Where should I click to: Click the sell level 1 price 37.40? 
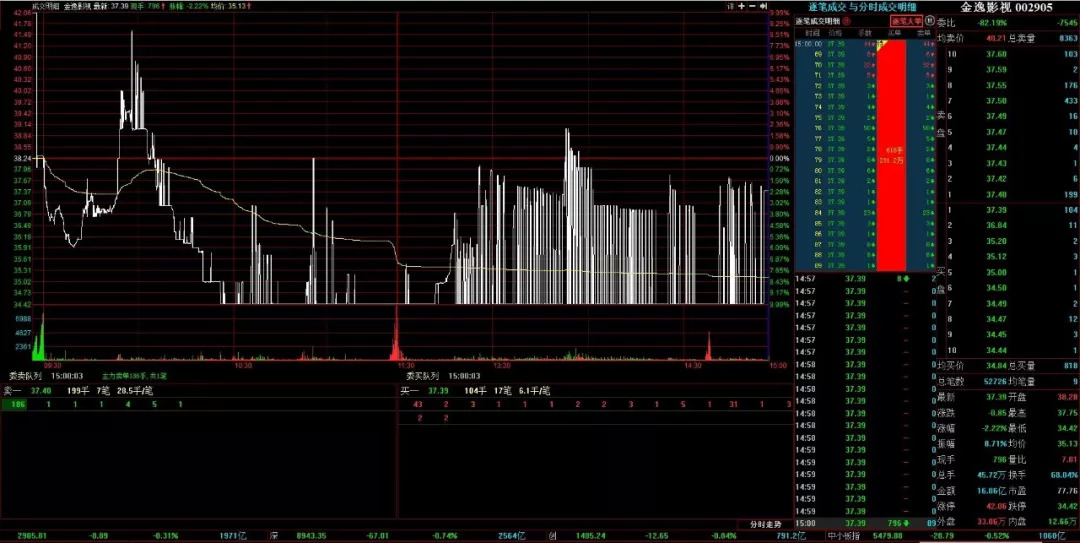[997, 194]
